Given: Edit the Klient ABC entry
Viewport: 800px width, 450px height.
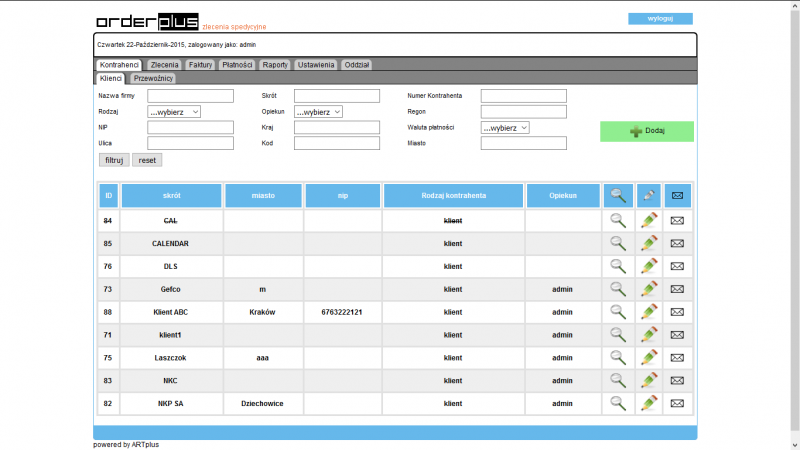Looking at the screenshot, I should pyautogui.click(x=649, y=312).
